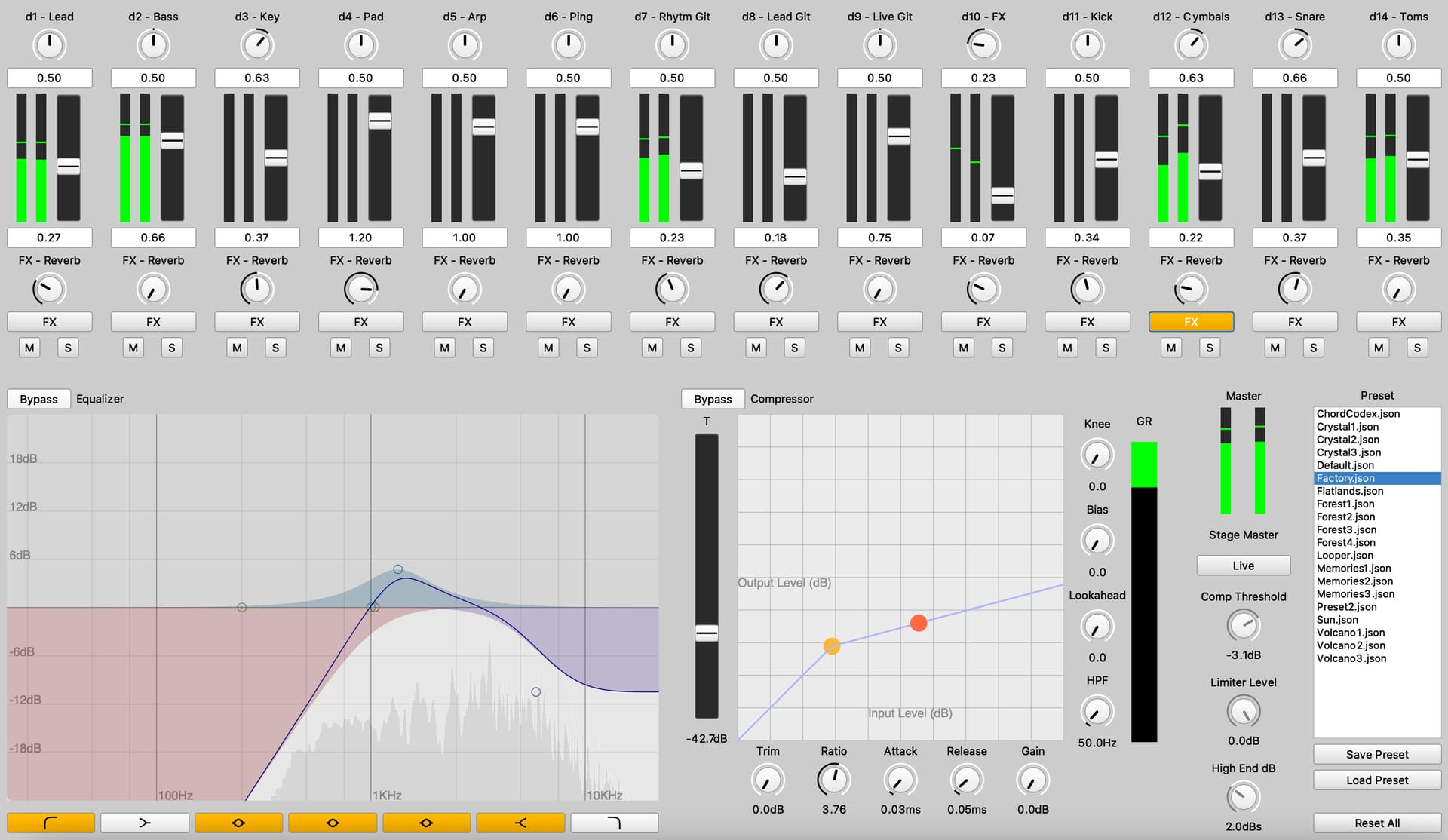This screenshot has height=840, width=1448.
Task: Mute the d1 - Lead channel
Action: [29, 348]
